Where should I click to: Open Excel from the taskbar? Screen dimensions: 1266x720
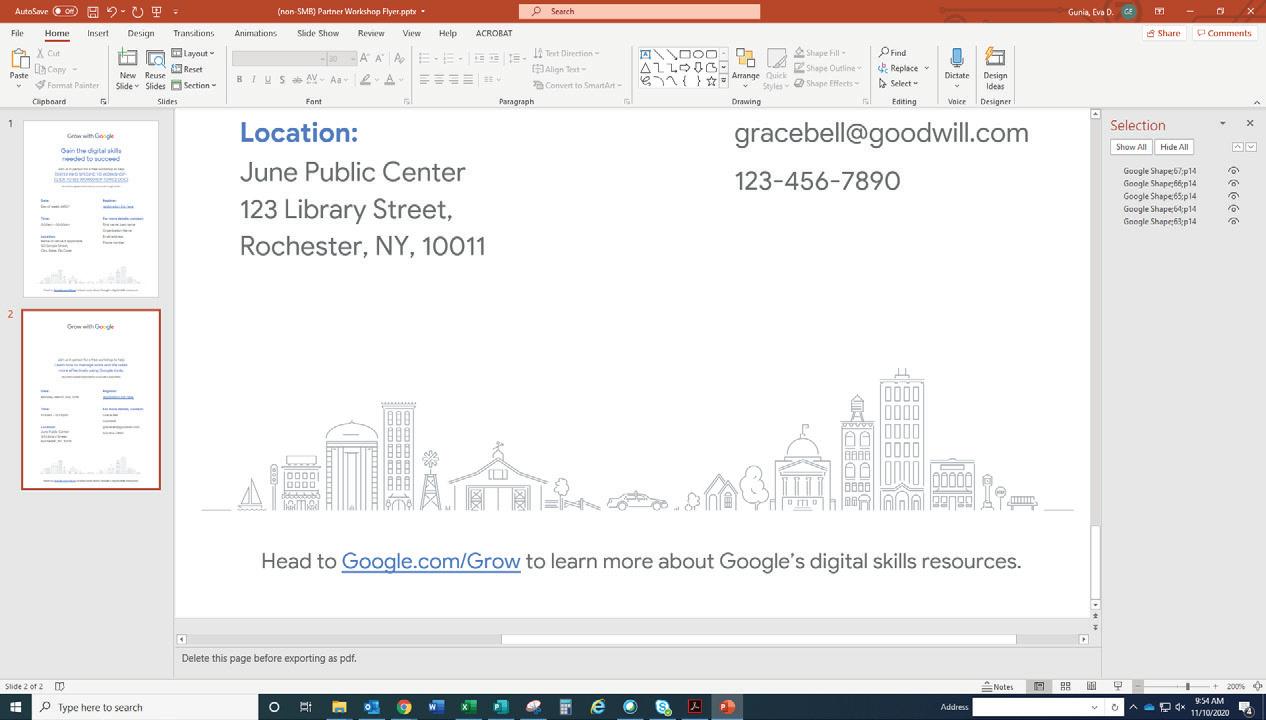468,707
